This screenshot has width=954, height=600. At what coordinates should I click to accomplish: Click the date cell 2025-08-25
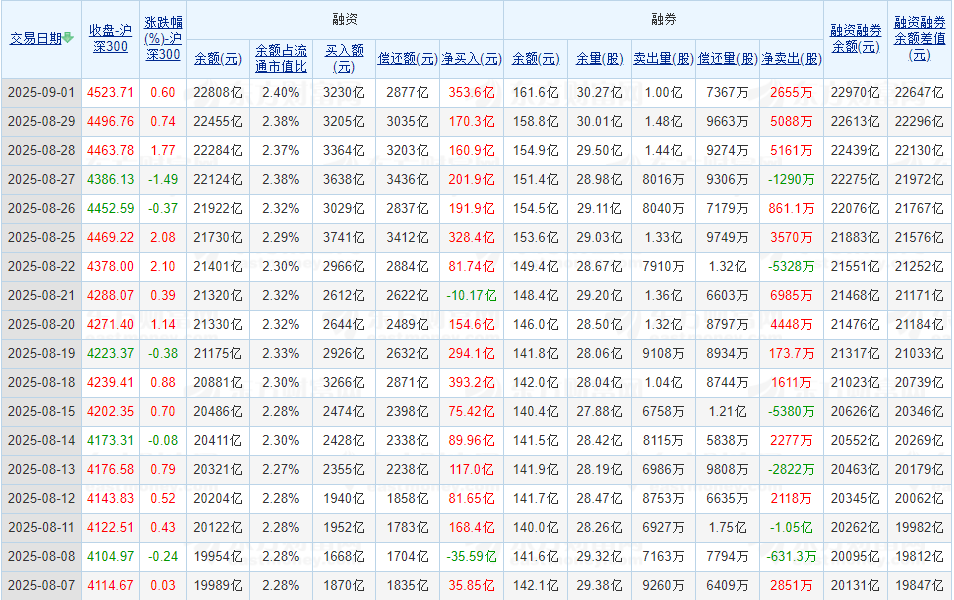tap(41, 237)
